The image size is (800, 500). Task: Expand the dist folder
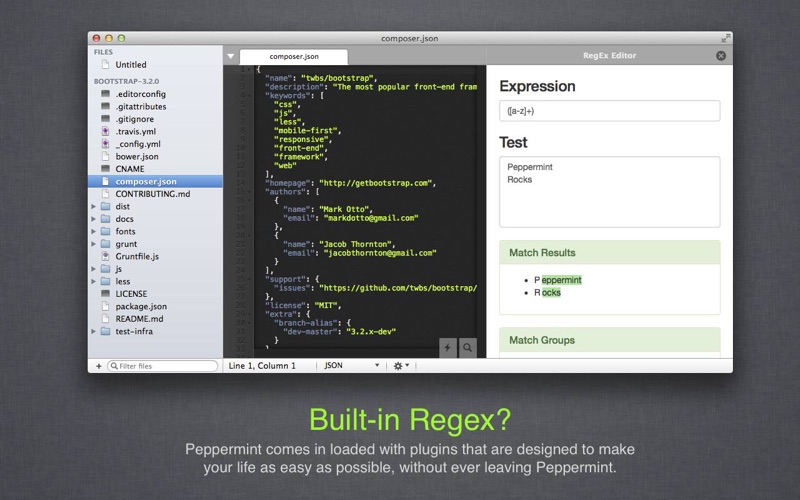pos(93,207)
